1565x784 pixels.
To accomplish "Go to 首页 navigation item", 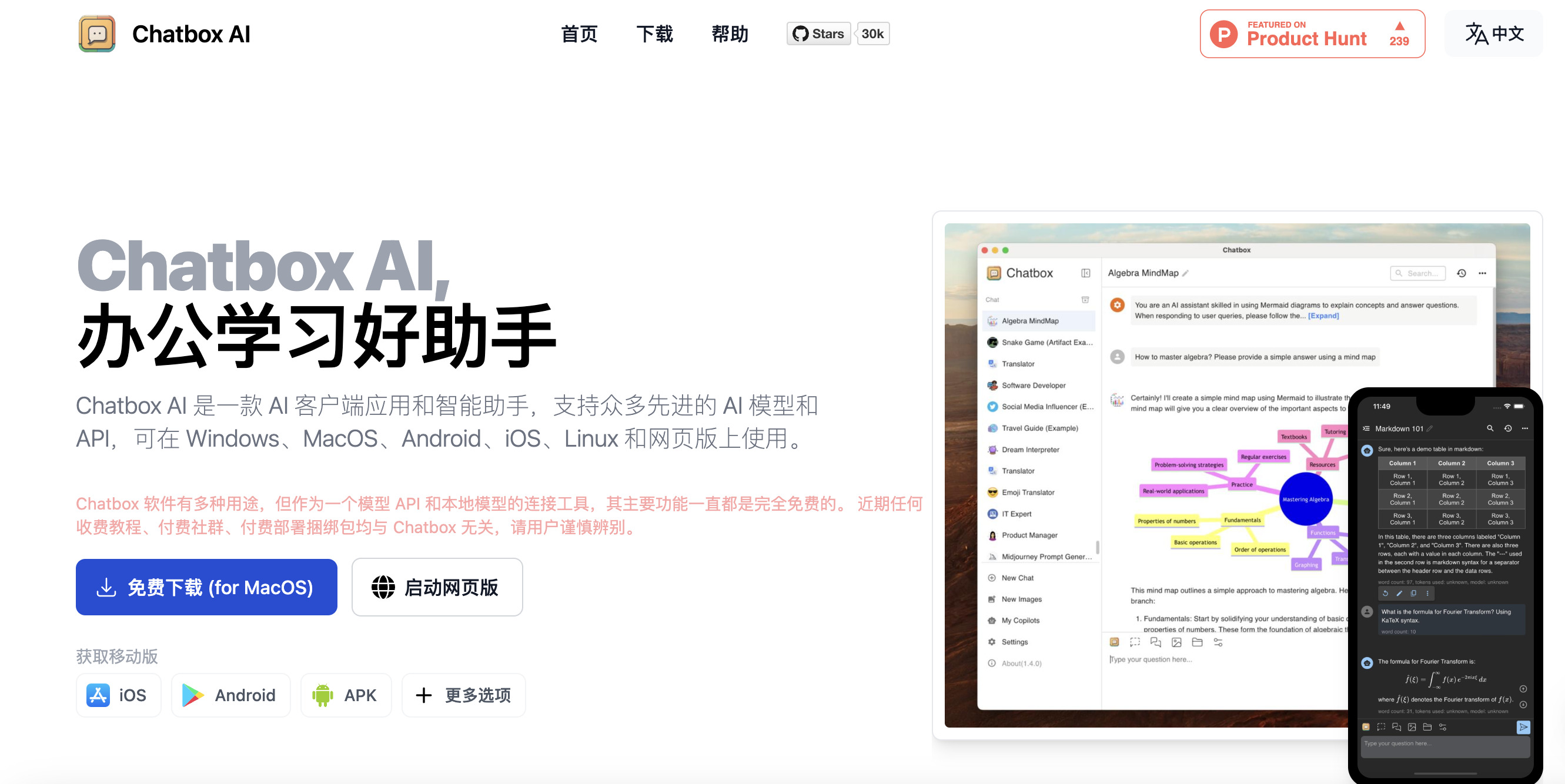I will click(579, 34).
